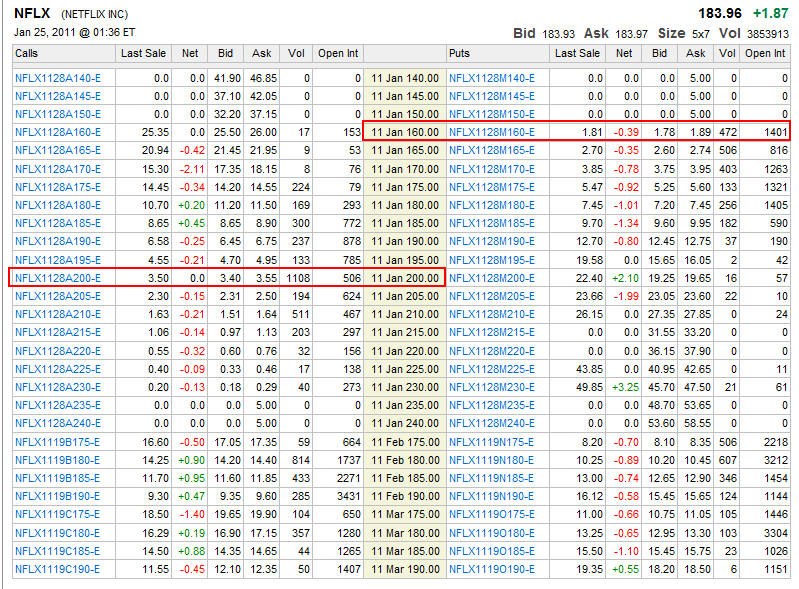Select the 11 Jan 200.00 strike cell
The width and height of the screenshot is (799, 589).
(404, 277)
